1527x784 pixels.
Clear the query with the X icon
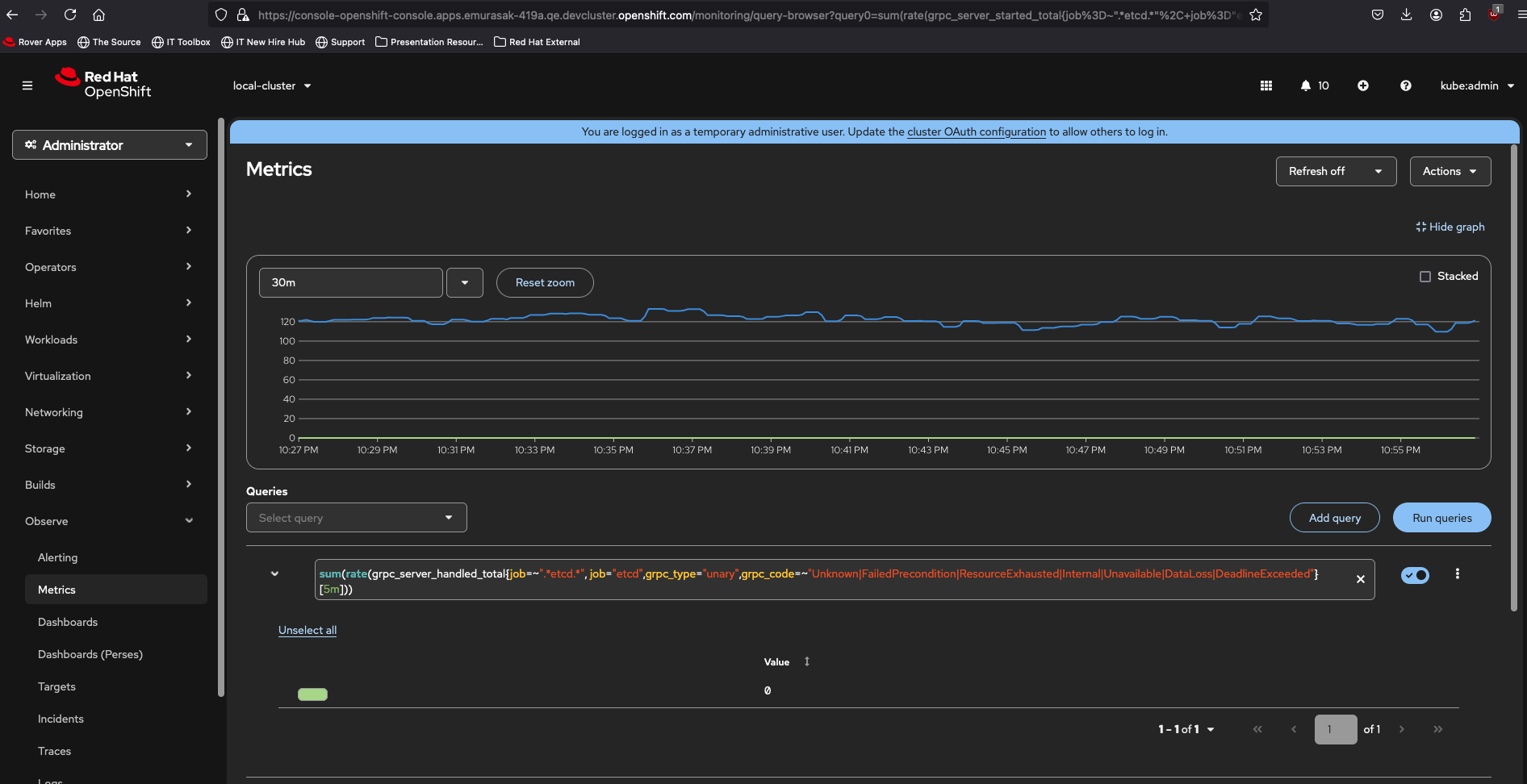1360,579
